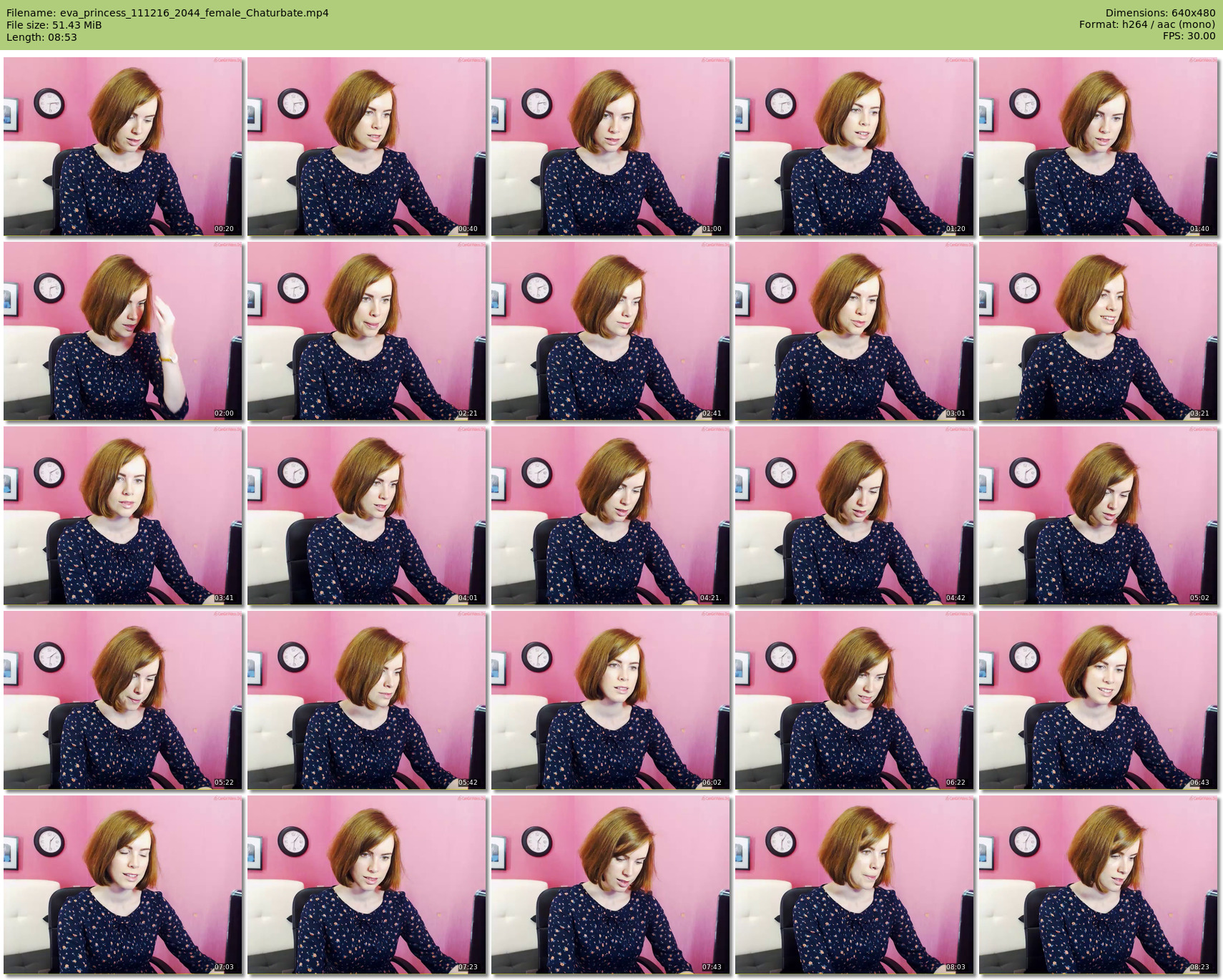Select the "Dimensions: 640x480" text
Image resolution: width=1223 pixels, height=980 pixels.
pos(1160,13)
